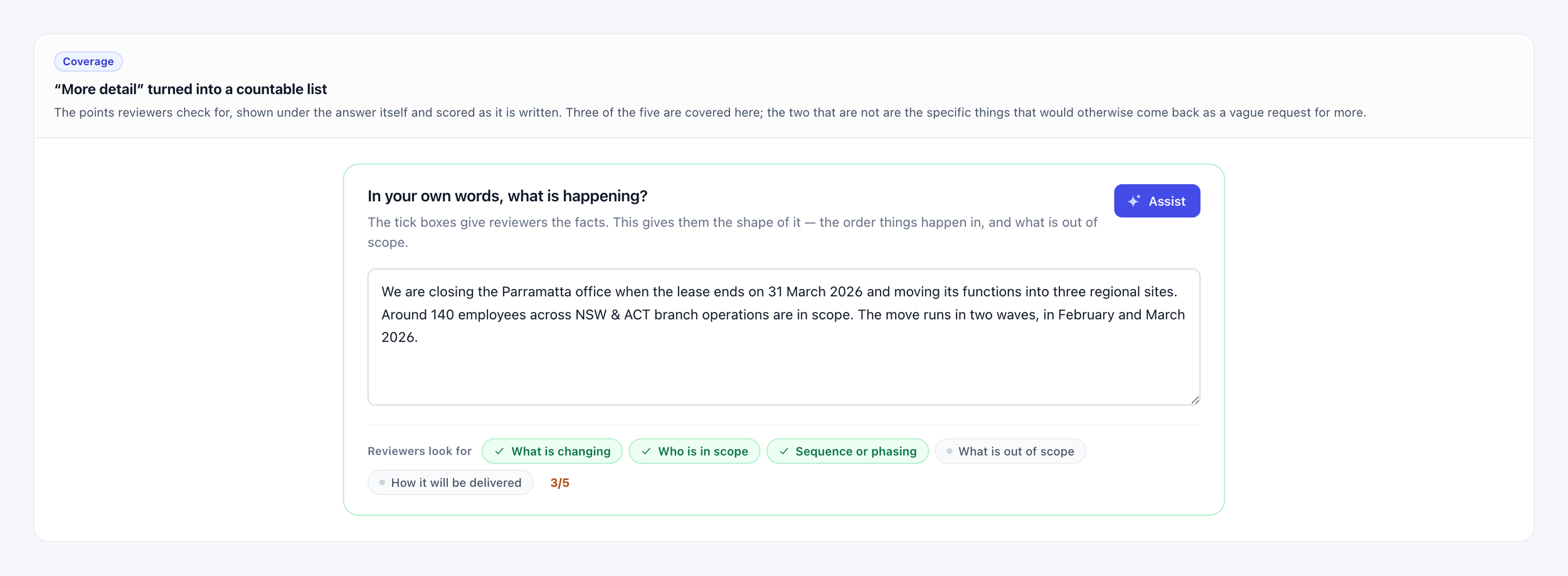Click the Assist button

[1157, 201]
